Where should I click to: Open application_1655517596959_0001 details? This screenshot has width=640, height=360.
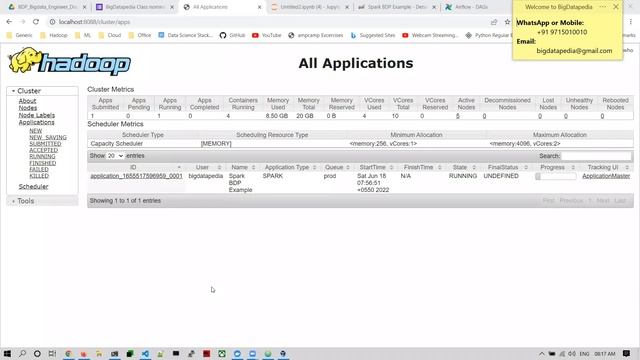(136, 176)
